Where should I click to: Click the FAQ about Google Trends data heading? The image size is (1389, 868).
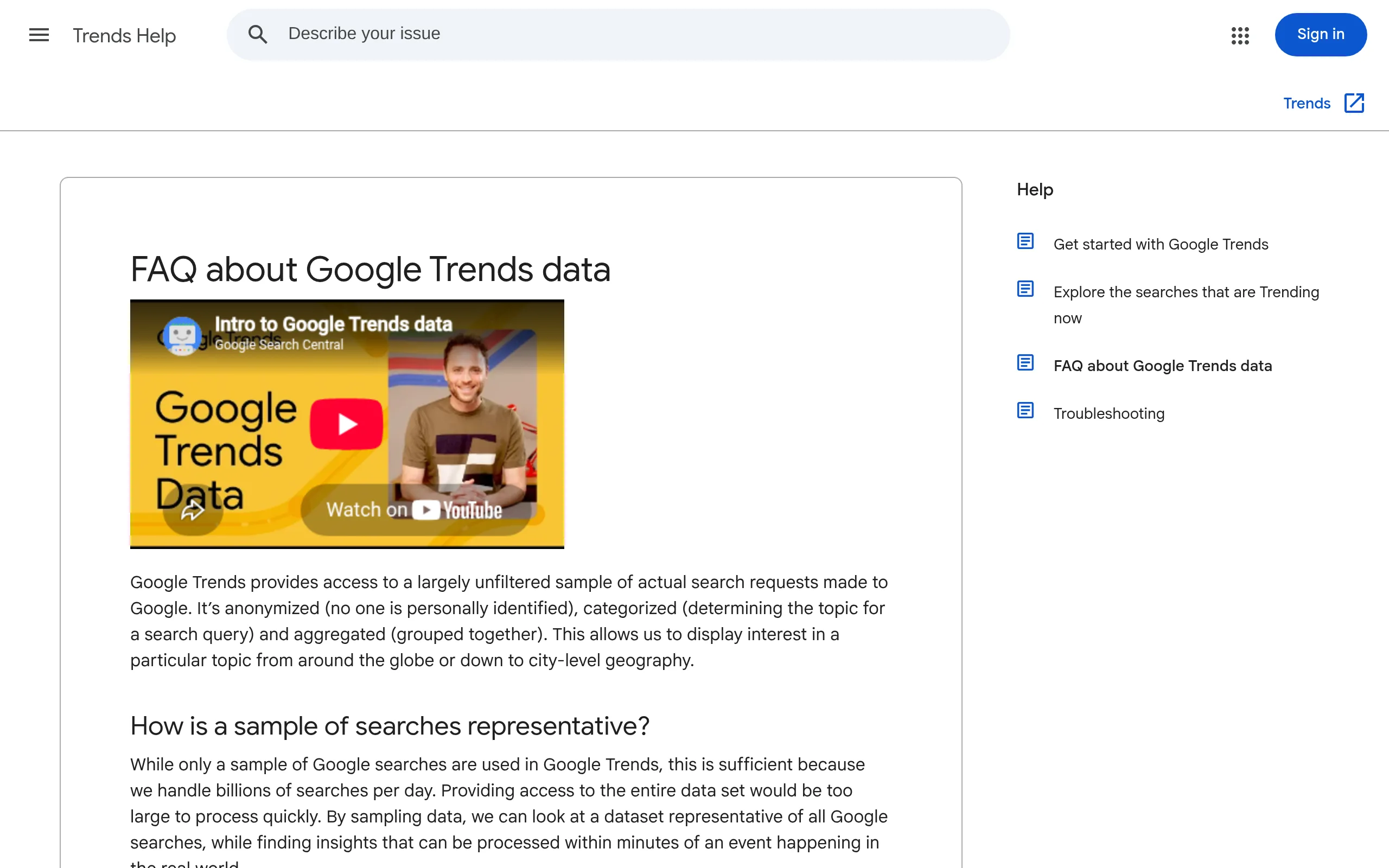coord(370,269)
